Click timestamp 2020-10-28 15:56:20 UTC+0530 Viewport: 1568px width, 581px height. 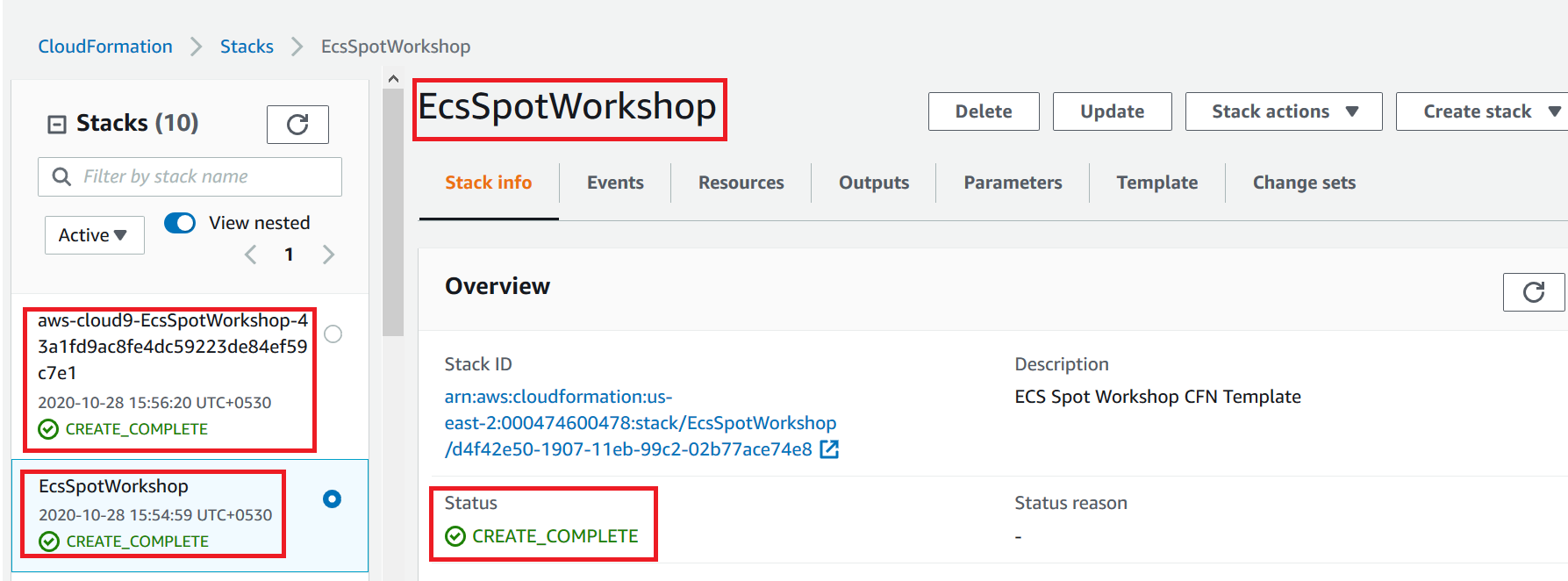pos(154,403)
